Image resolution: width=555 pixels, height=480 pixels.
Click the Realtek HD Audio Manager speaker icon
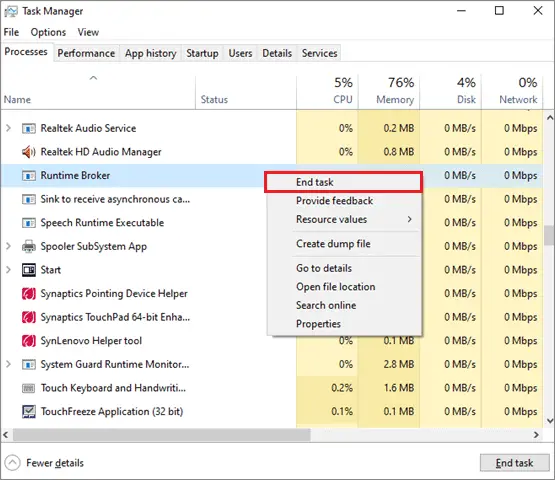(x=29, y=152)
